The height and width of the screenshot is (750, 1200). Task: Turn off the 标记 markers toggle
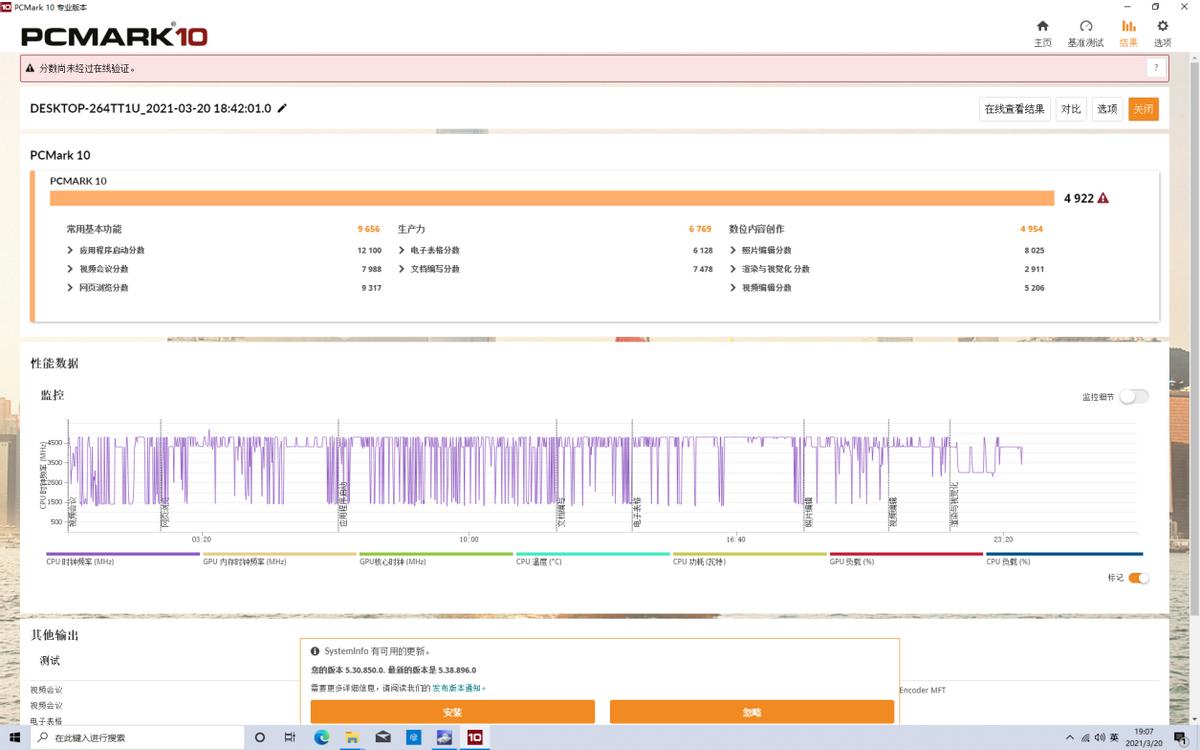point(1138,578)
